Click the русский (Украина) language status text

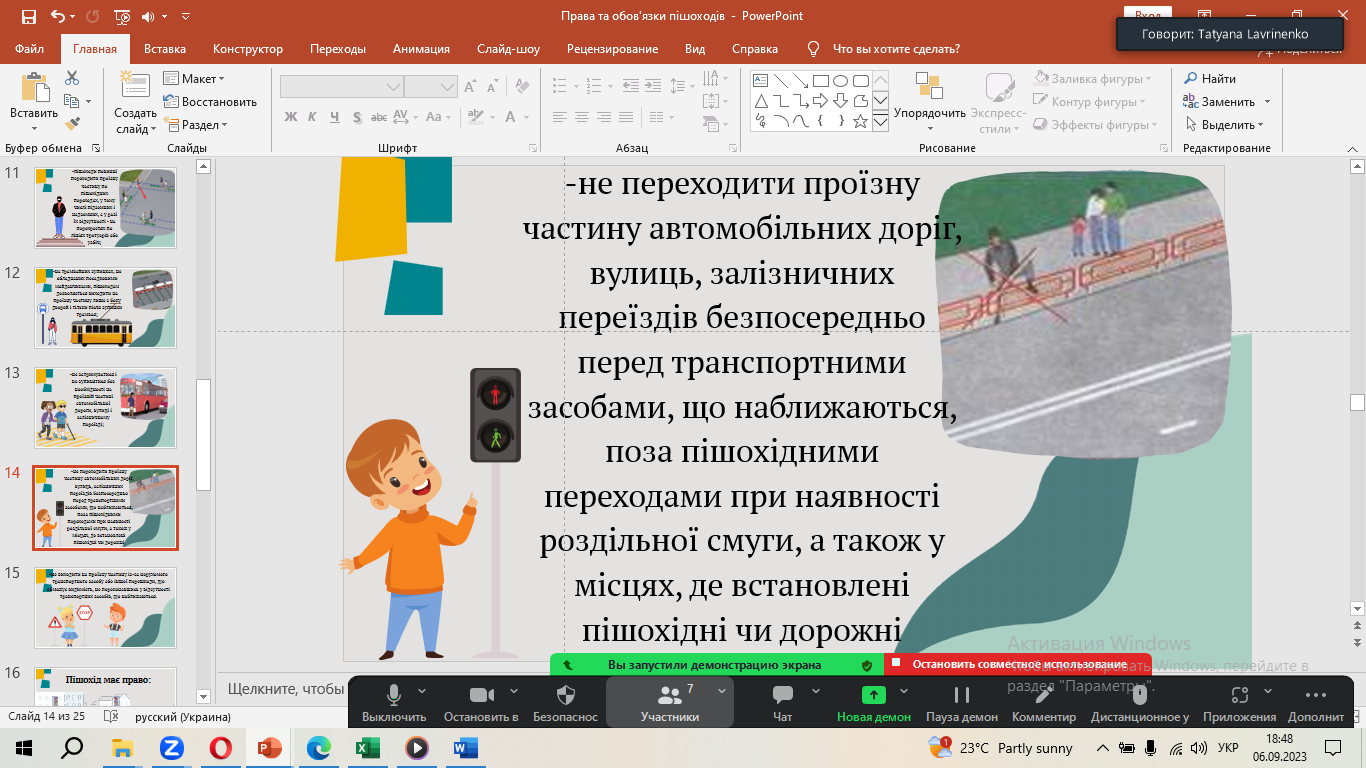183,717
